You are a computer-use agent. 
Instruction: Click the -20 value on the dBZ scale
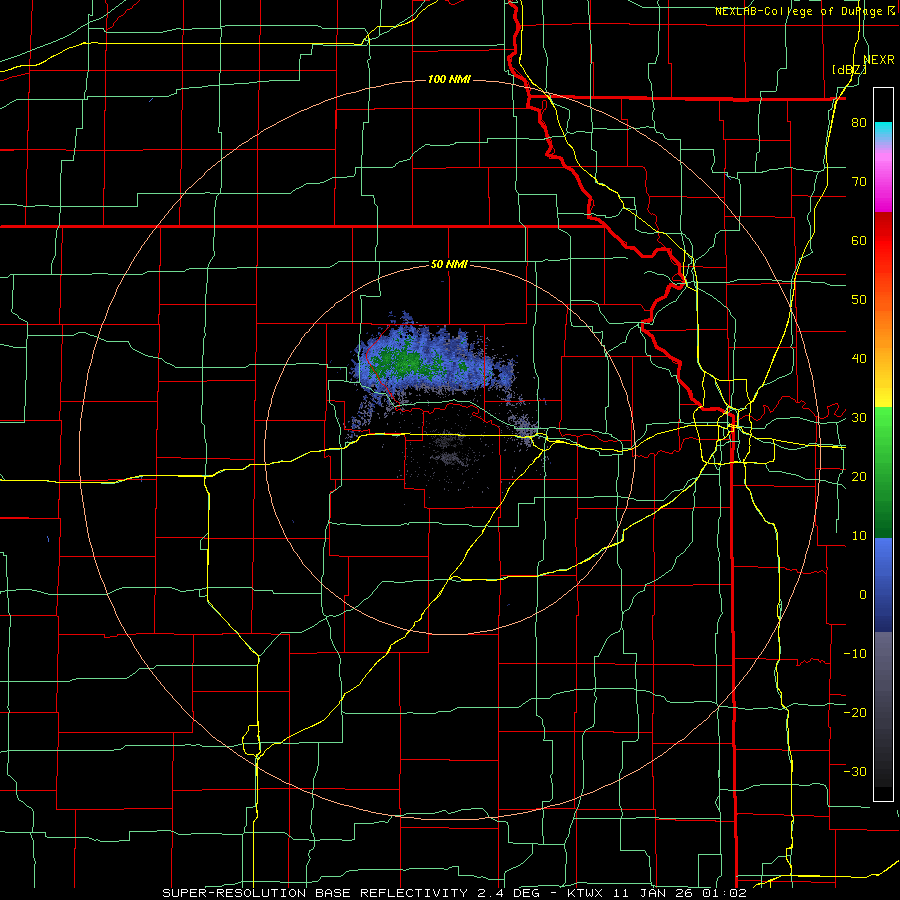pyautogui.click(x=855, y=712)
